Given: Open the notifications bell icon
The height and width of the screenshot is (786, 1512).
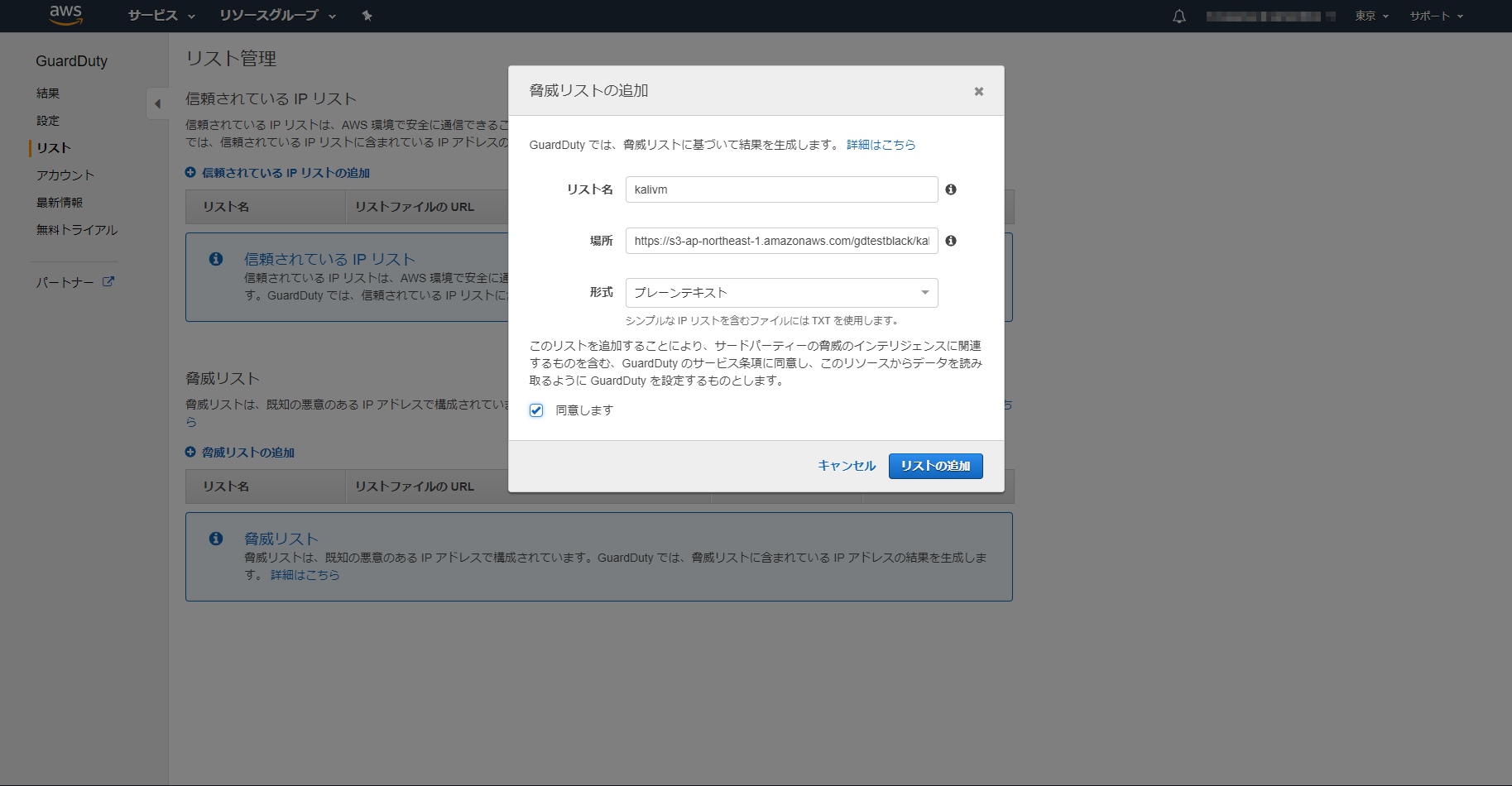Looking at the screenshot, I should [1179, 17].
